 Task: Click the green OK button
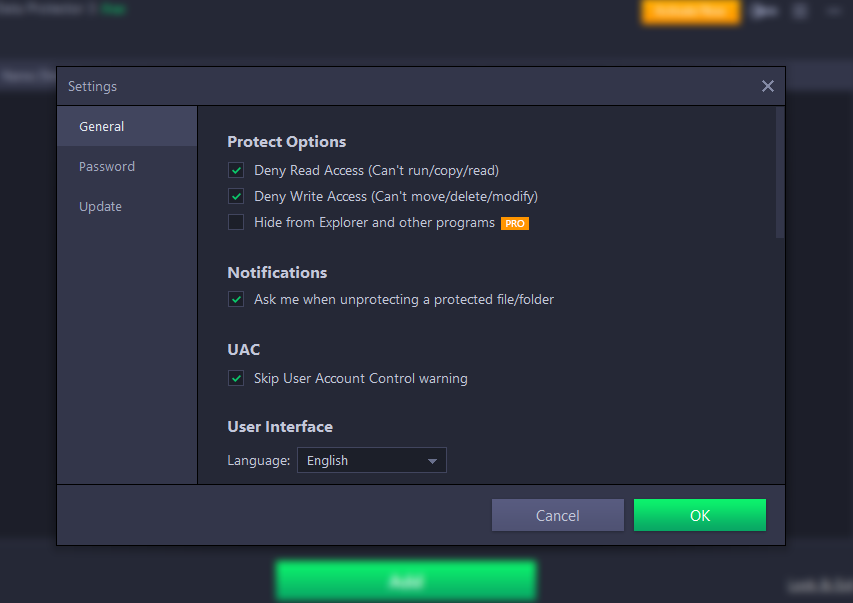click(x=700, y=515)
